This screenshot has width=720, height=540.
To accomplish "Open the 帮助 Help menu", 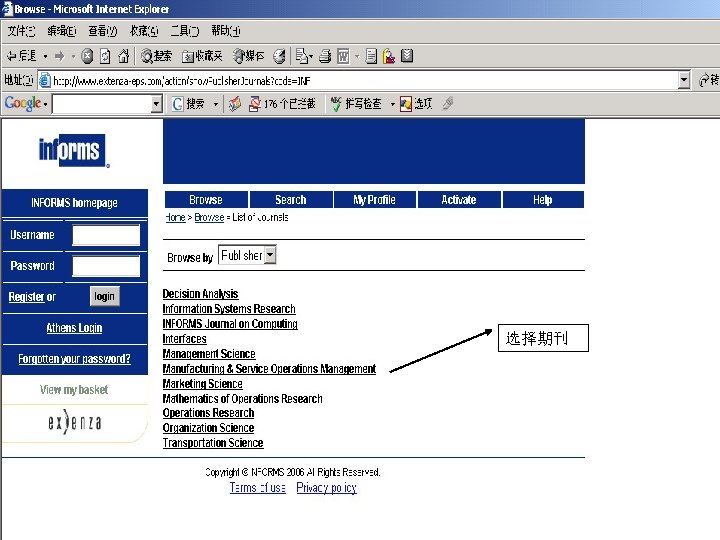I will pos(225,31).
